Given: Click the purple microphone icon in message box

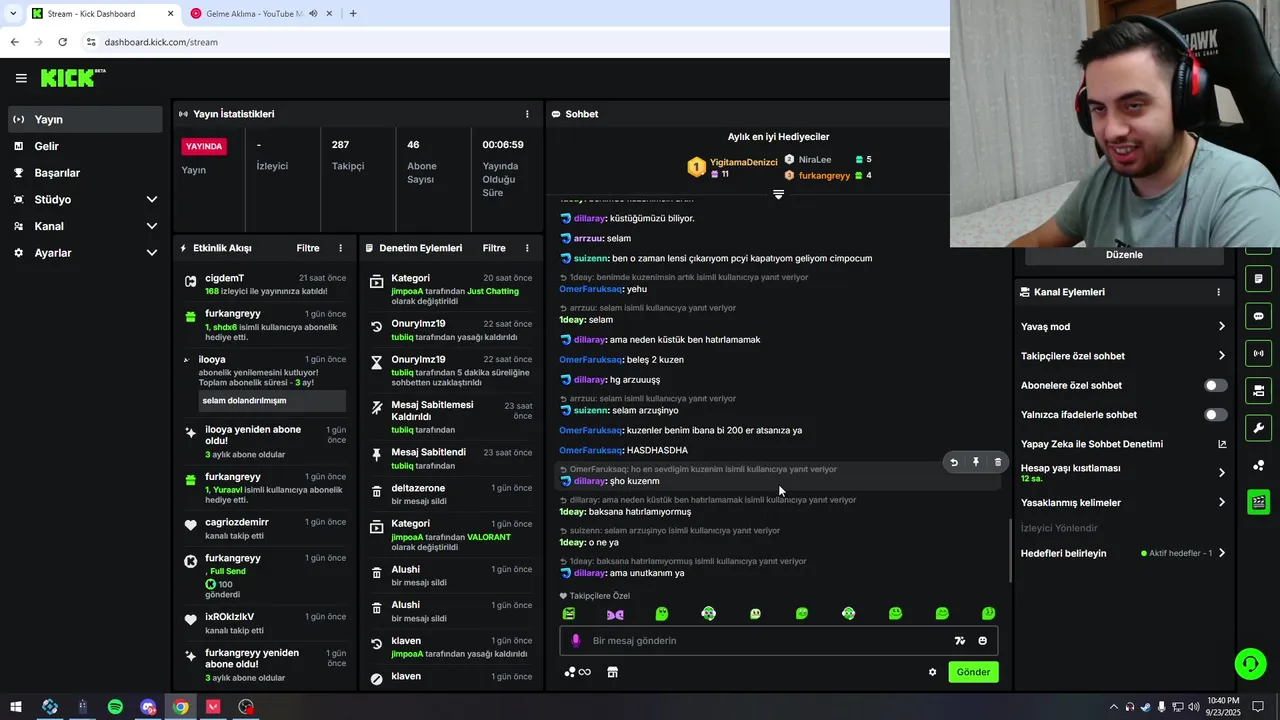Looking at the screenshot, I should tap(575, 641).
